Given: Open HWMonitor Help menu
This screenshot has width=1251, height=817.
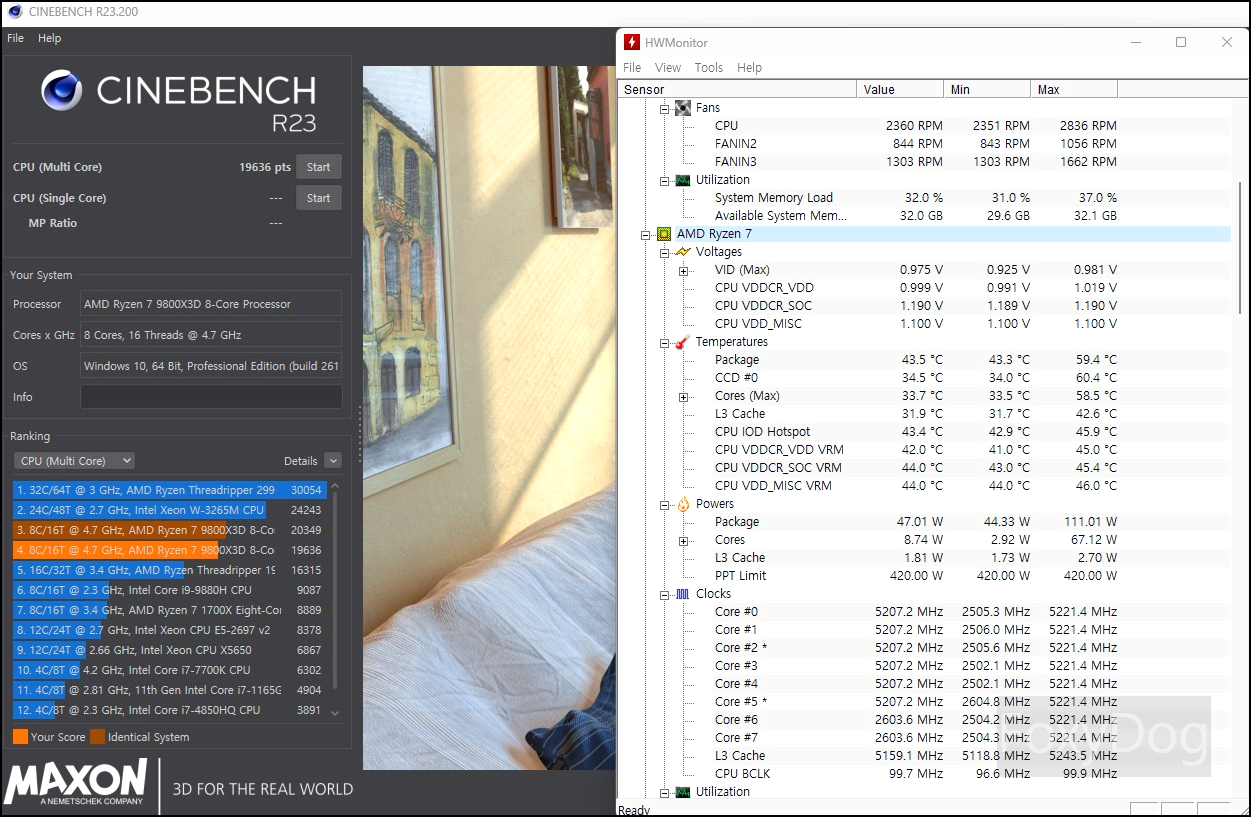Looking at the screenshot, I should (750, 68).
